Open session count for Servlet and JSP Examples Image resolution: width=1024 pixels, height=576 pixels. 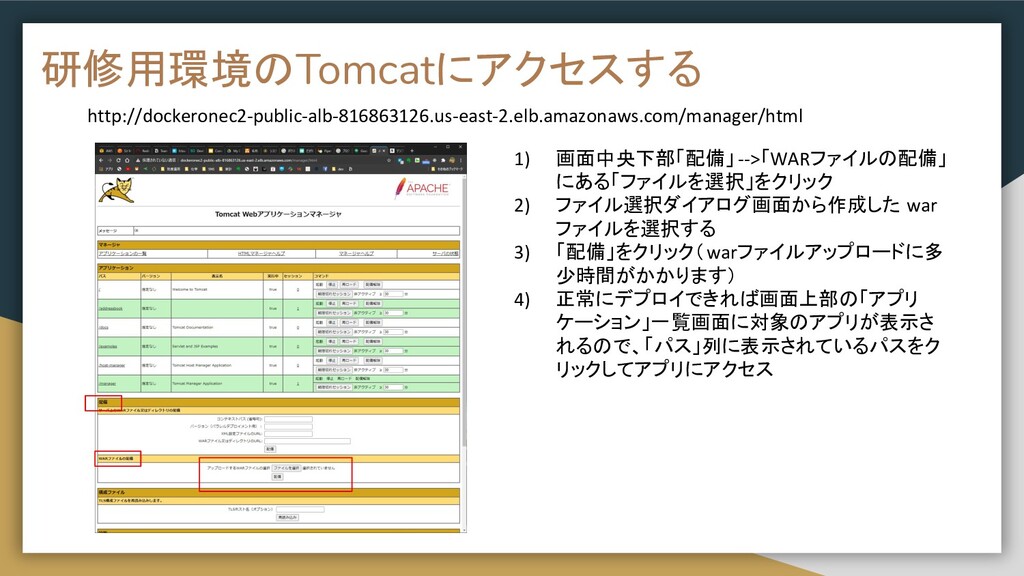(x=298, y=346)
